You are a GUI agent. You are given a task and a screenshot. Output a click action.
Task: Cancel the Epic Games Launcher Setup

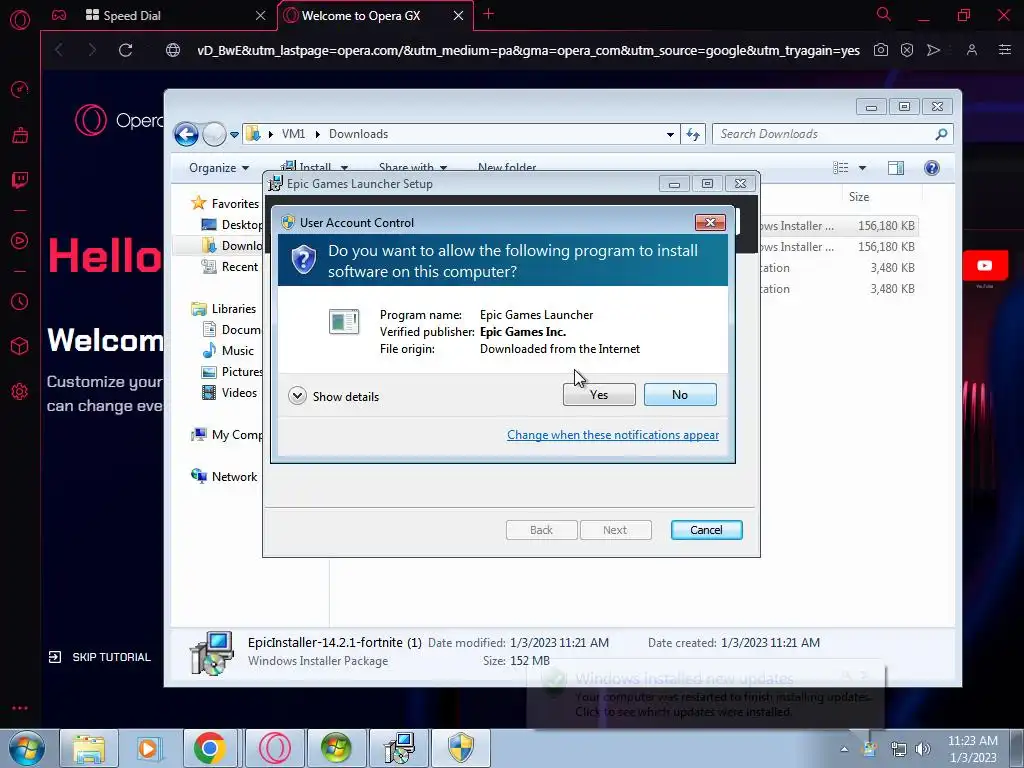706,530
